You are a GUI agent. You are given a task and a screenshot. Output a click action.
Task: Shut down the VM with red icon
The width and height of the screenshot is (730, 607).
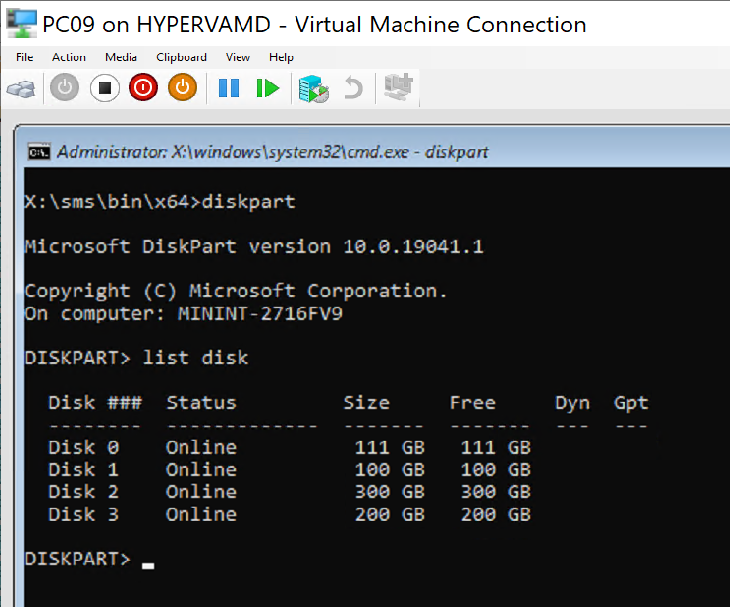click(143, 88)
